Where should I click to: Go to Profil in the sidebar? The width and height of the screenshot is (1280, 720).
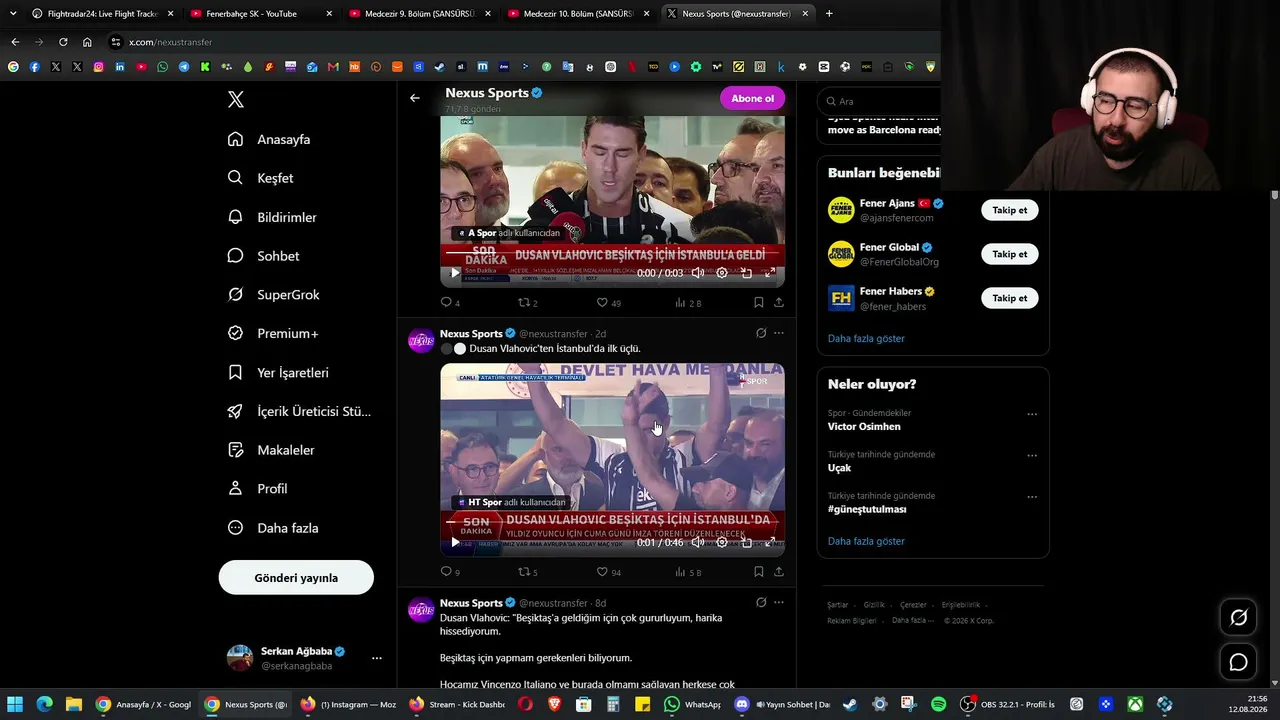pos(257,489)
